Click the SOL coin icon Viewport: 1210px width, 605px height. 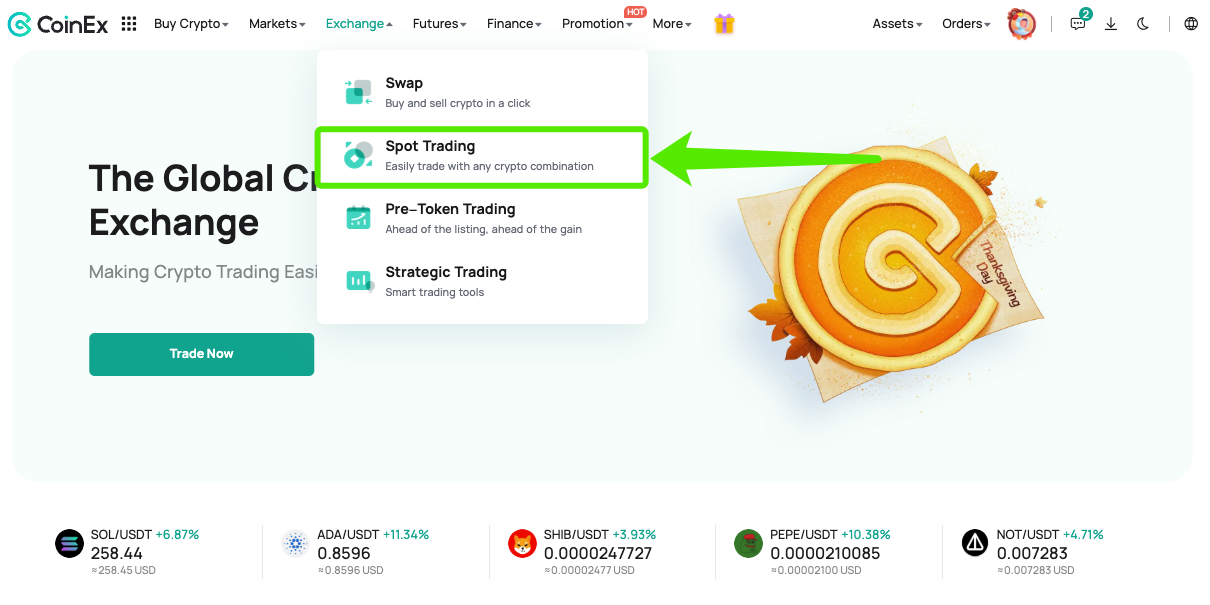69,543
